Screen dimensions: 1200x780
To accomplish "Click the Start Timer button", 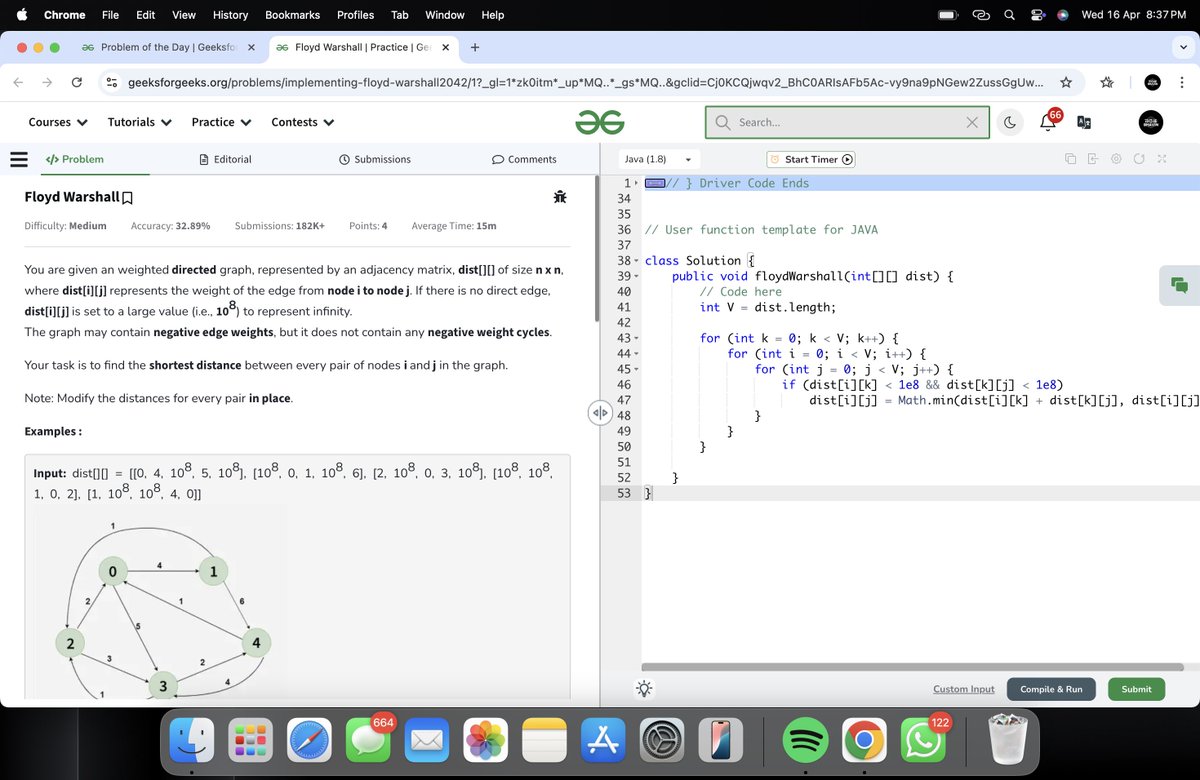I will pyautogui.click(x=811, y=159).
